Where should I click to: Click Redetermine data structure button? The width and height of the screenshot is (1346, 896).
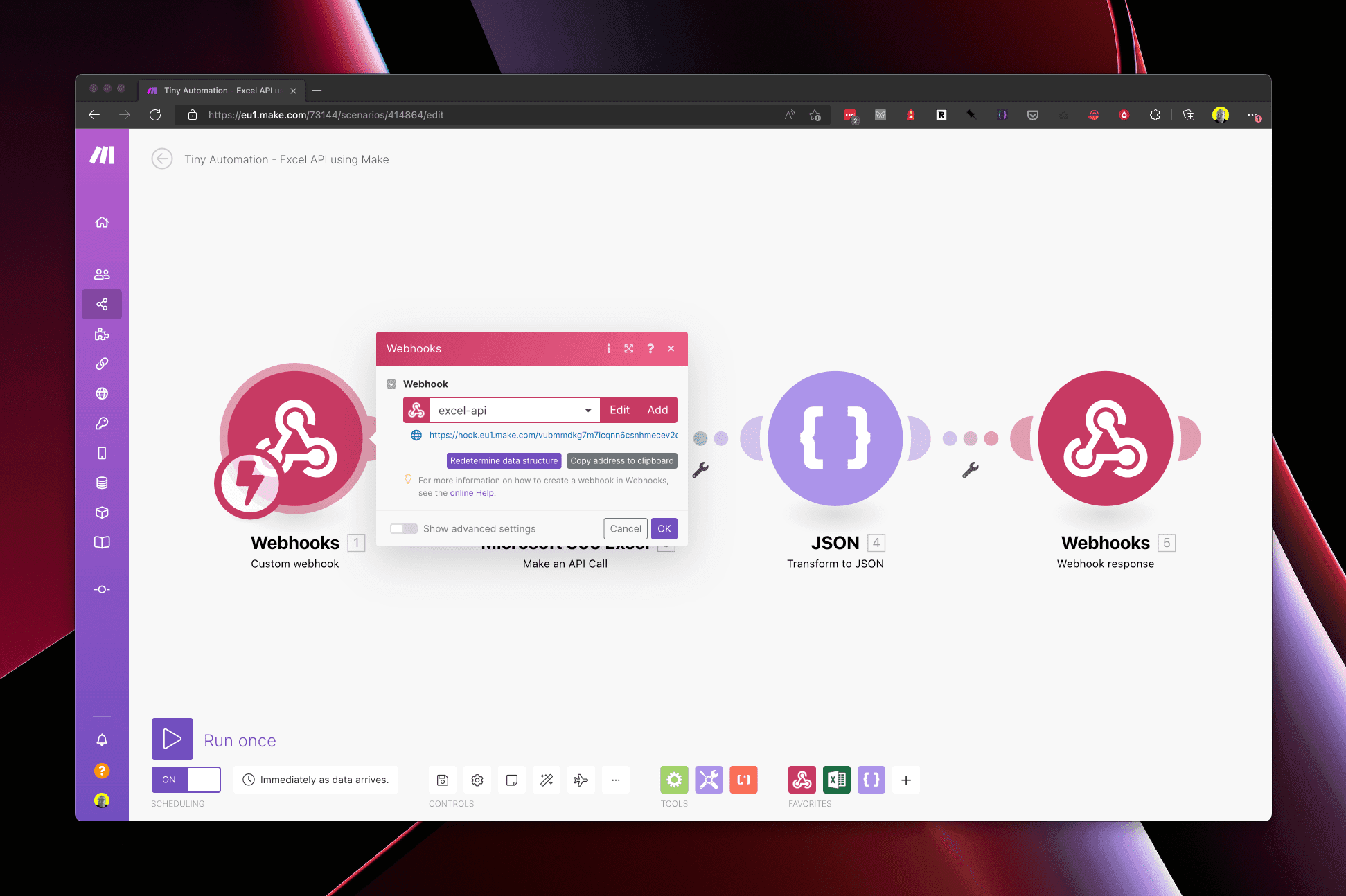tap(504, 461)
